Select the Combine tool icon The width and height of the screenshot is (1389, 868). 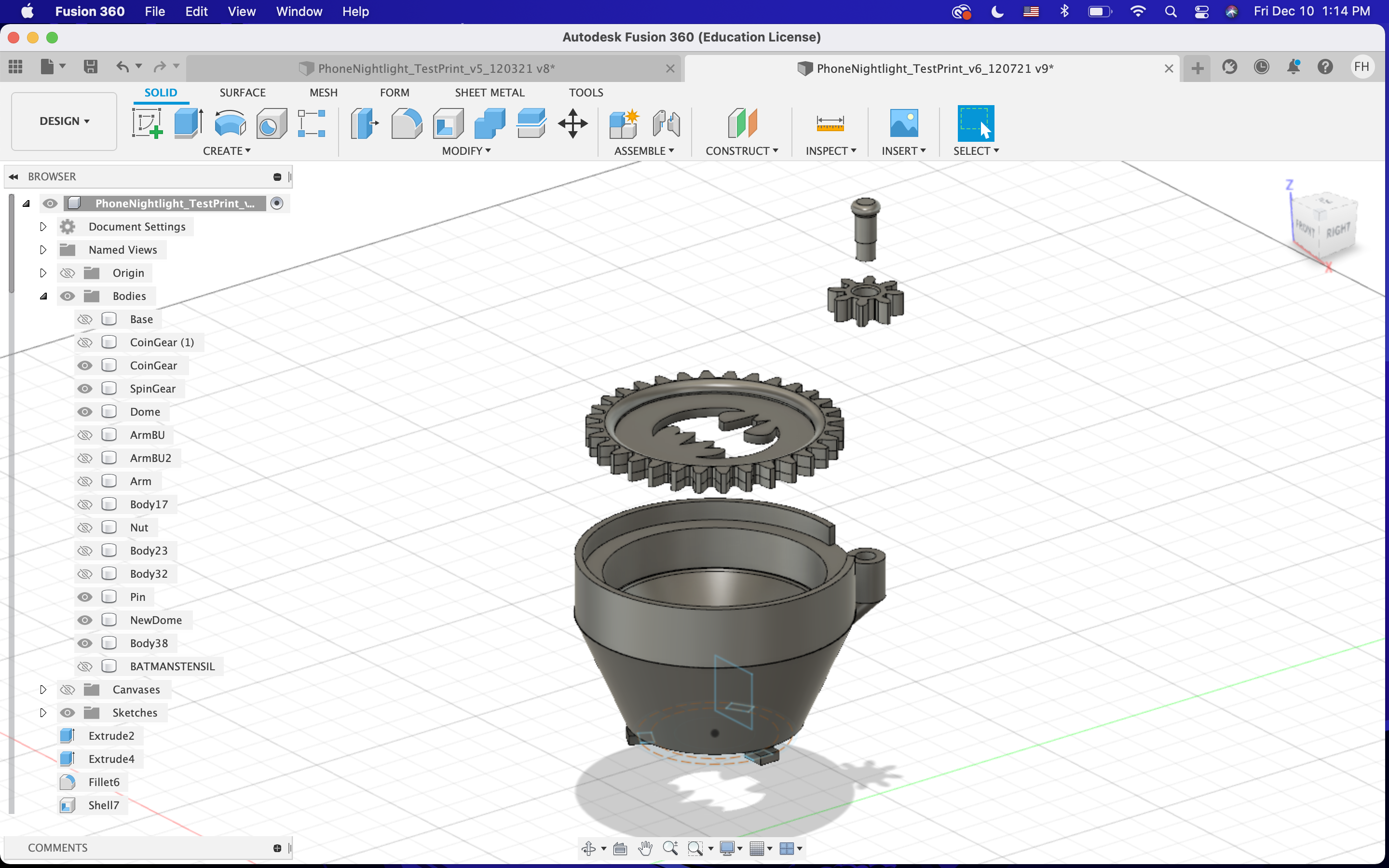coord(490,123)
